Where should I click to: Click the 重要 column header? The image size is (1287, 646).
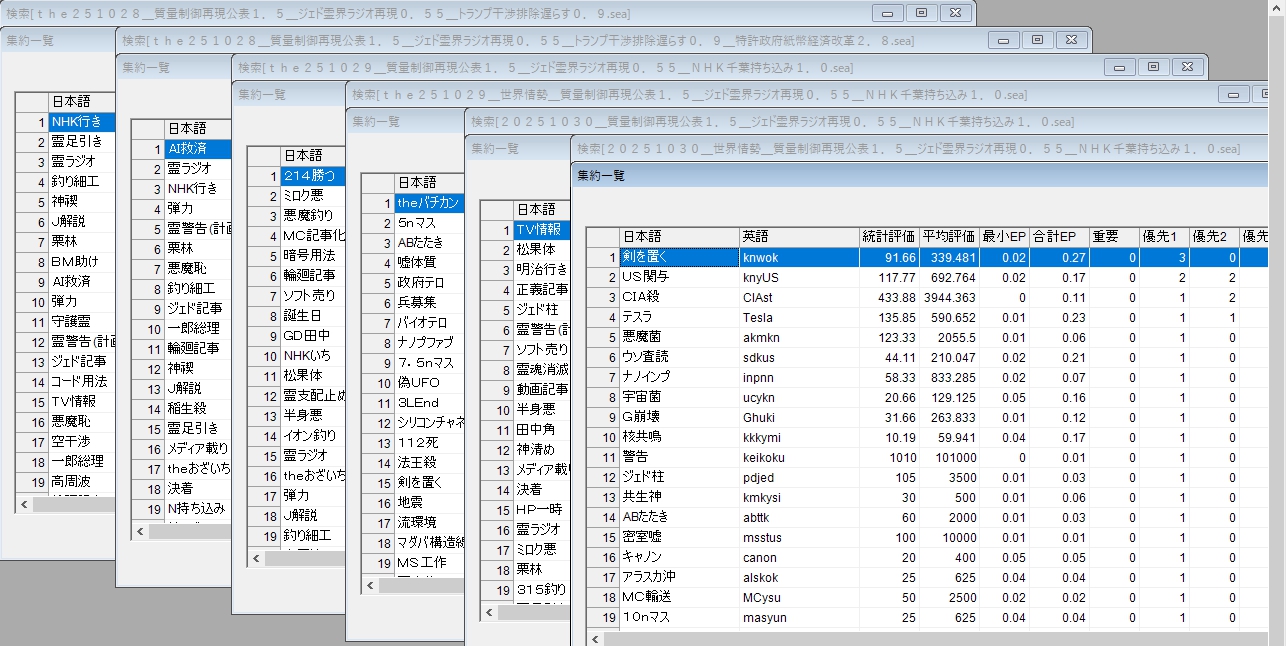(x=1114, y=237)
